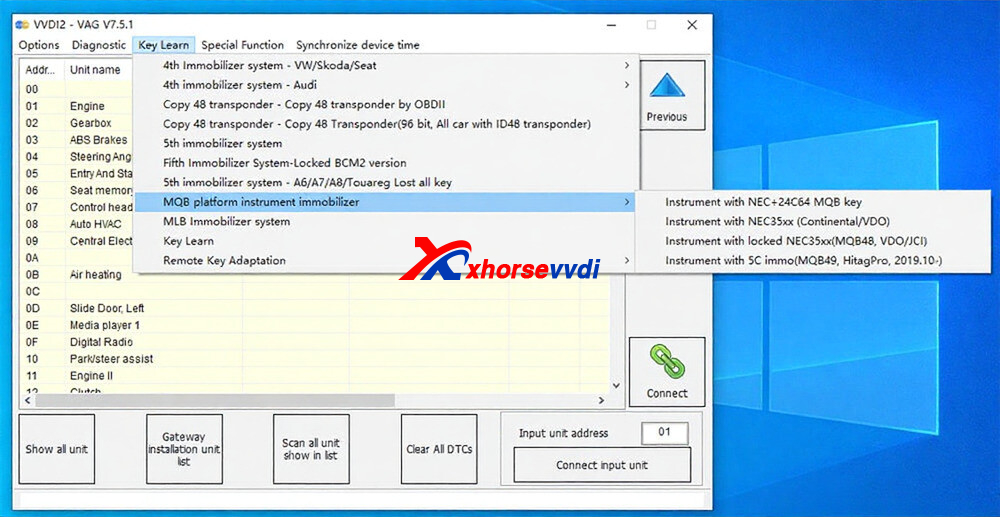Select the 0F Digital Radio row
Image resolution: width=1000 pixels, height=517 pixels.
click(x=316, y=342)
